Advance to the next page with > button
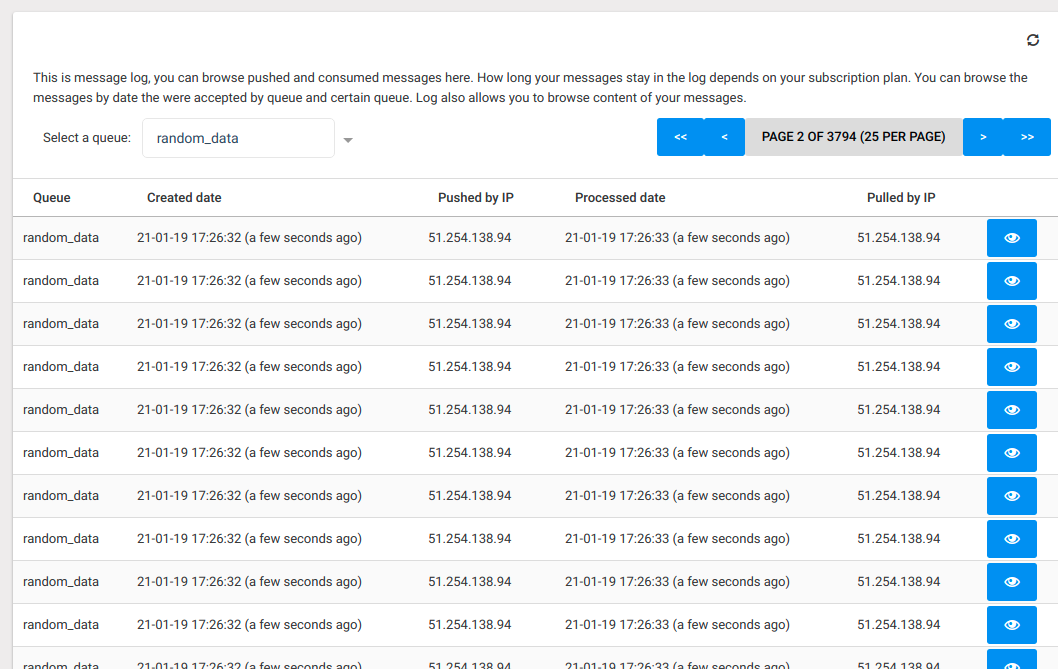 [x=983, y=137]
